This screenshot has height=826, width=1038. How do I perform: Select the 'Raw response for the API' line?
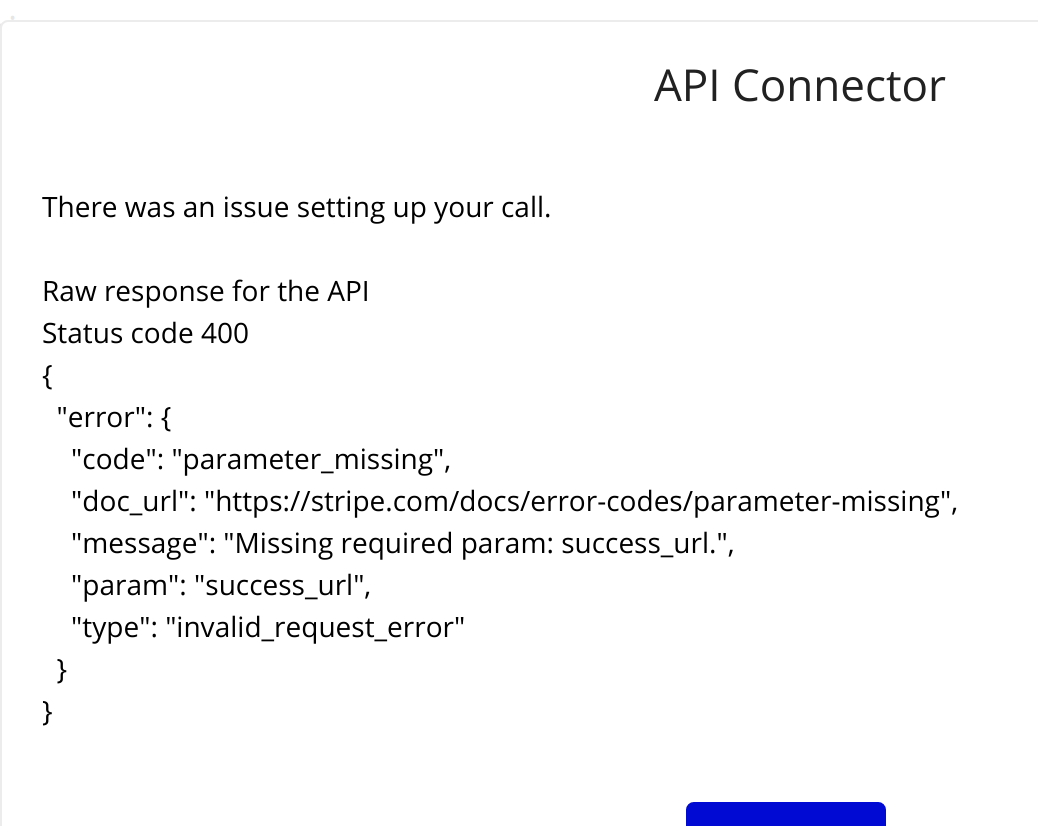pos(206,292)
